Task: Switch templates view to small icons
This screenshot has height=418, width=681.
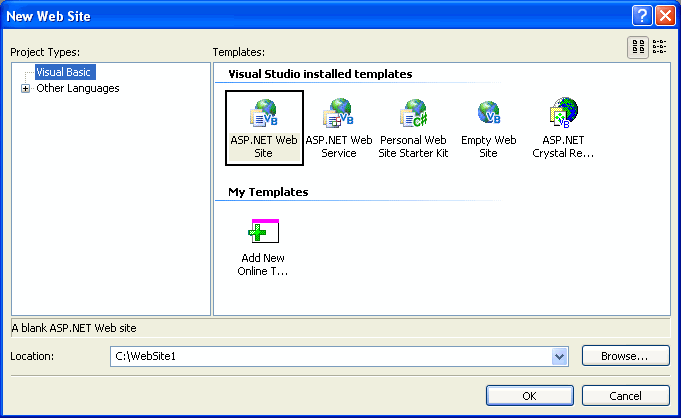Action: click(x=659, y=47)
